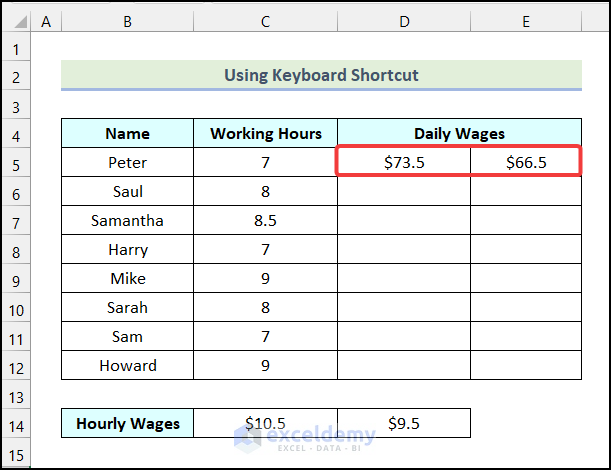Select the empty wage cell beside Saul's hours
The image size is (611, 470).
coord(404,191)
